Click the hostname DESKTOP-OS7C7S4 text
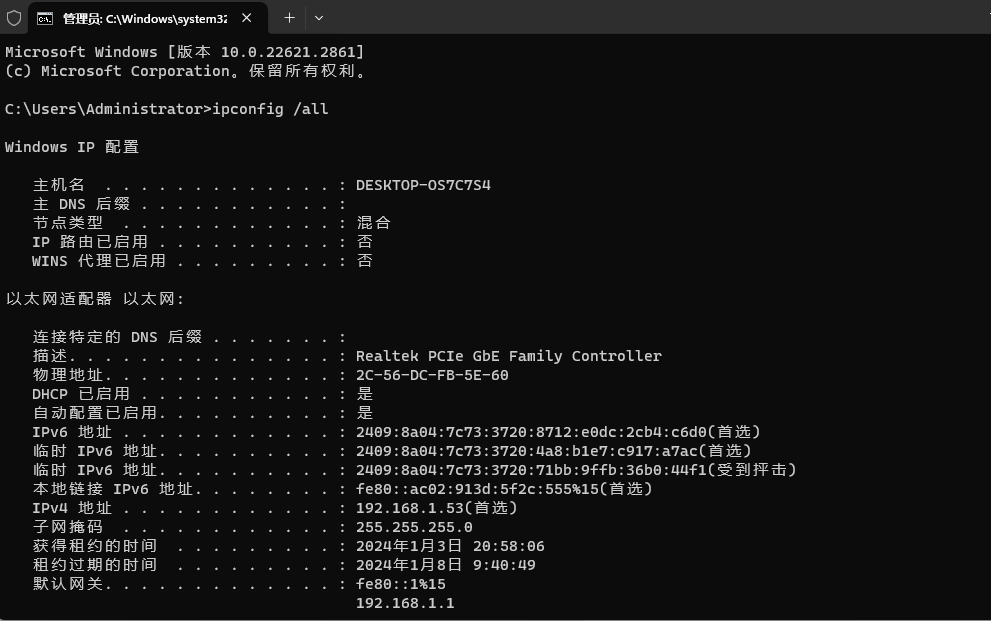This screenshot has width=991, height=621. click(x=423, y=185)
